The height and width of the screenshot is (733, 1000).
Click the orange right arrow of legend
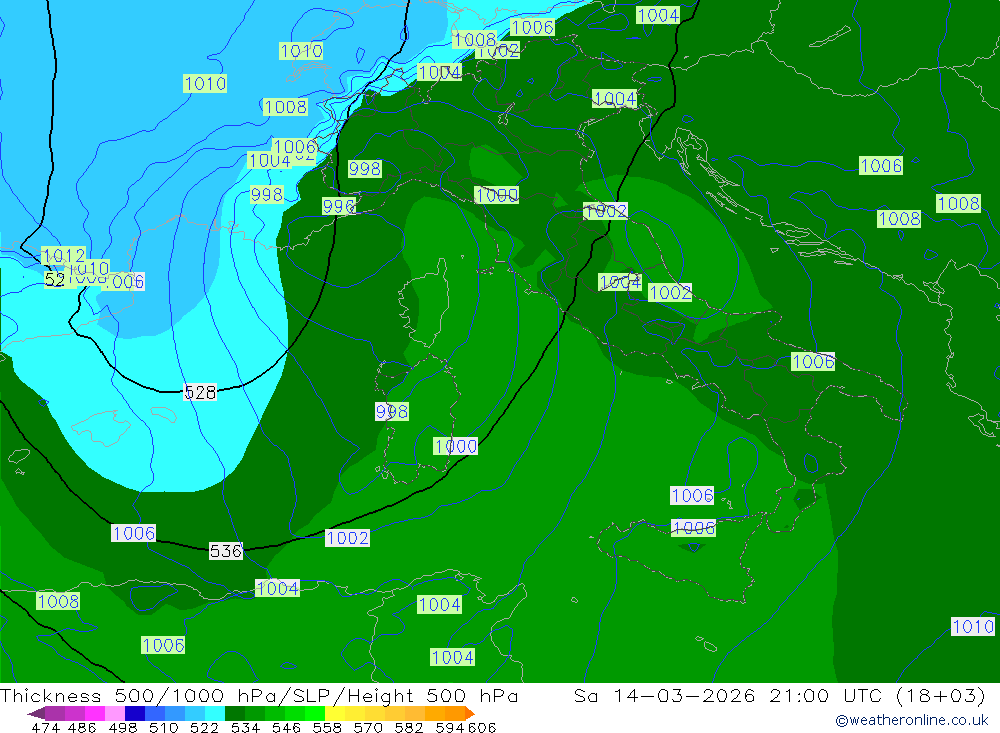pyautogui.click(x=470, y=713)
